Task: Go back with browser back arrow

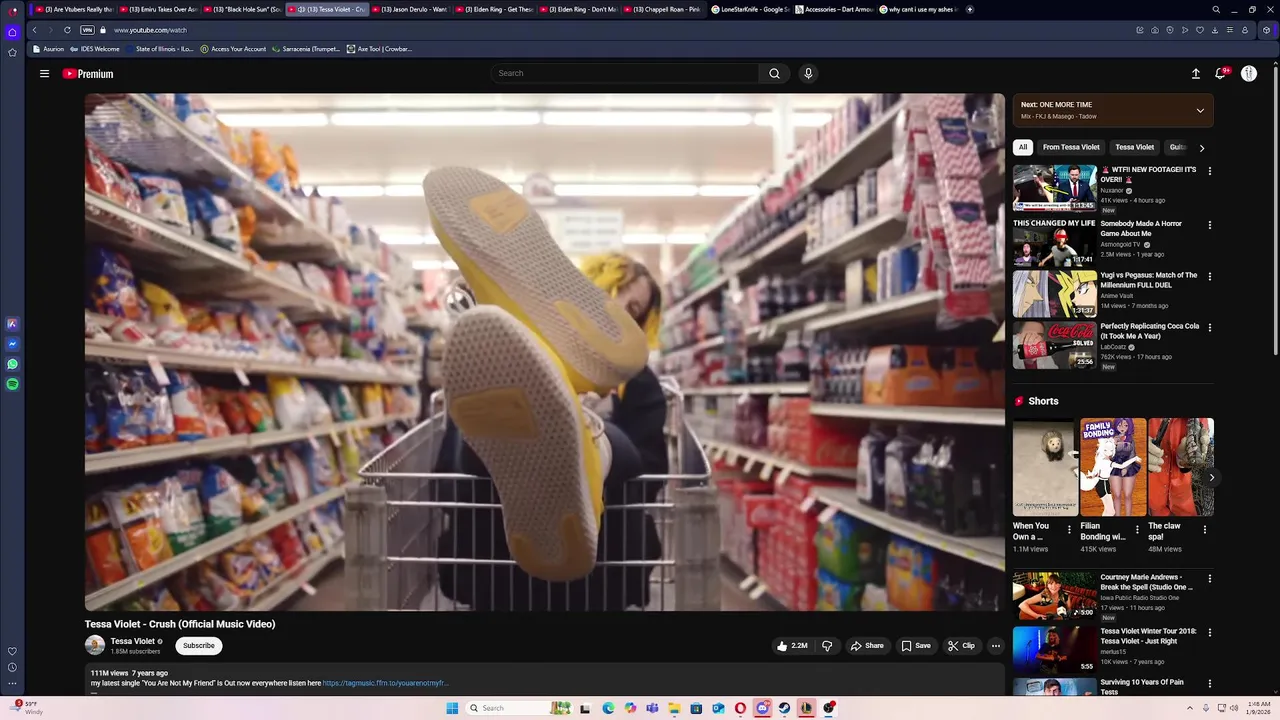Action: click(x=34, y=30)
